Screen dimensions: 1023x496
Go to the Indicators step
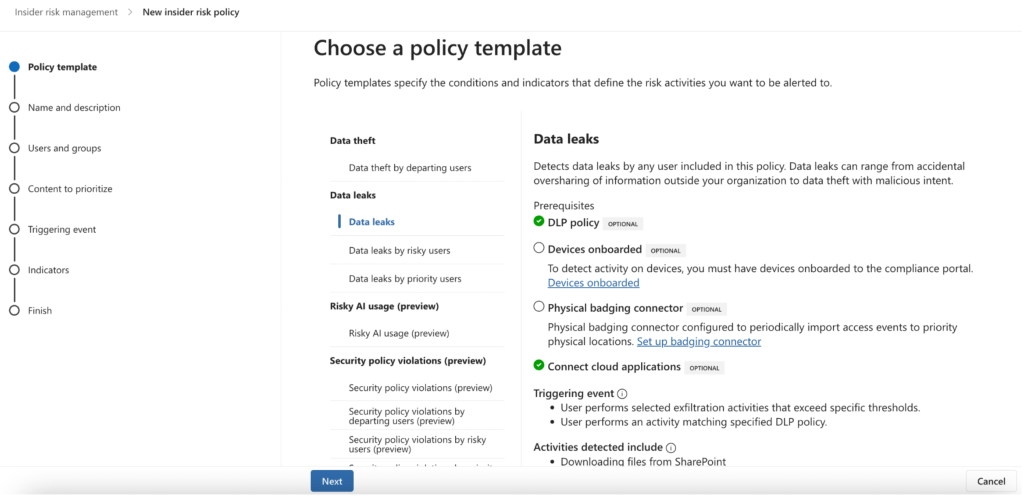point(48,270)
